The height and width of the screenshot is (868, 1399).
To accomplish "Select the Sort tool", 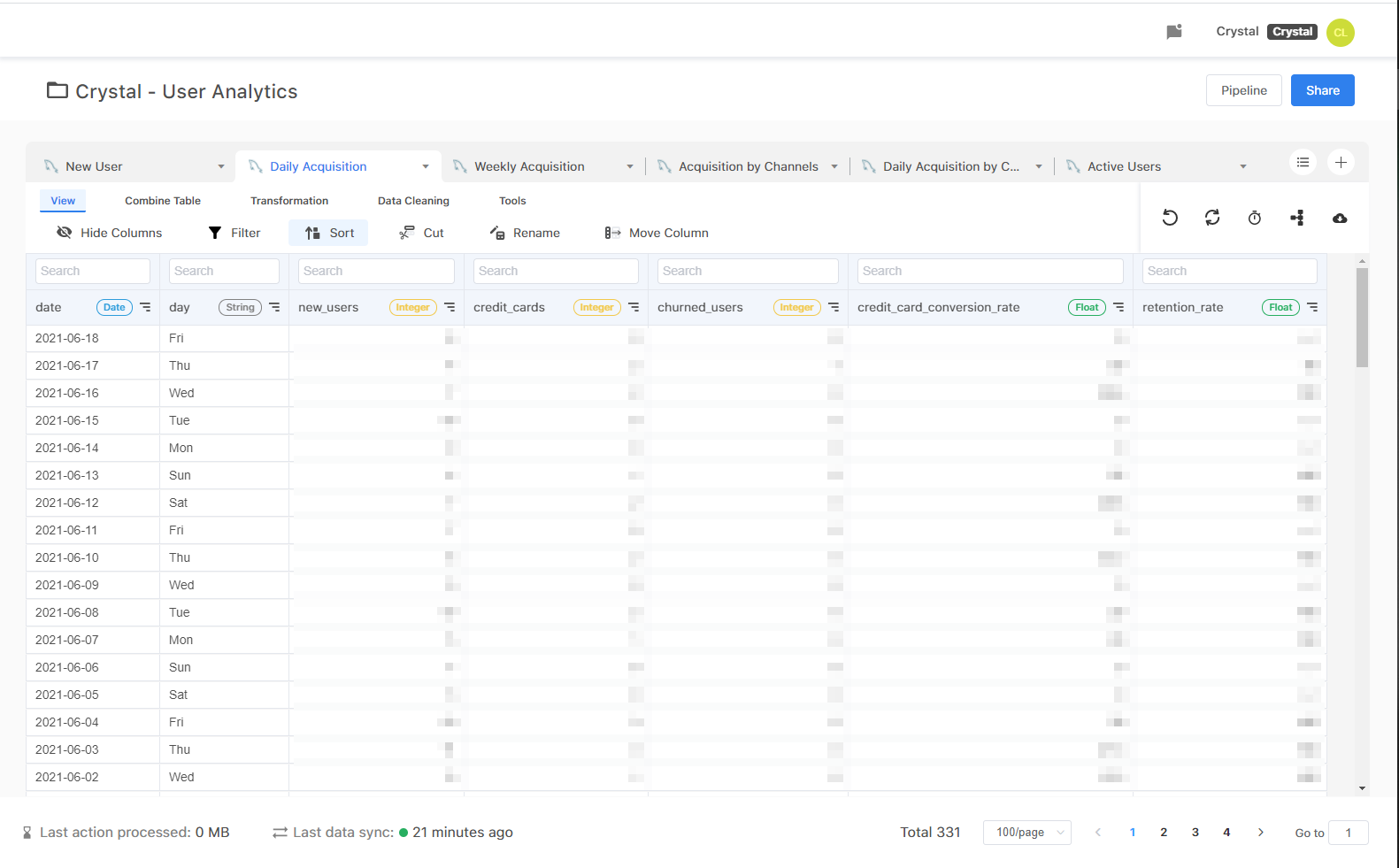I will tap(329, 233).
